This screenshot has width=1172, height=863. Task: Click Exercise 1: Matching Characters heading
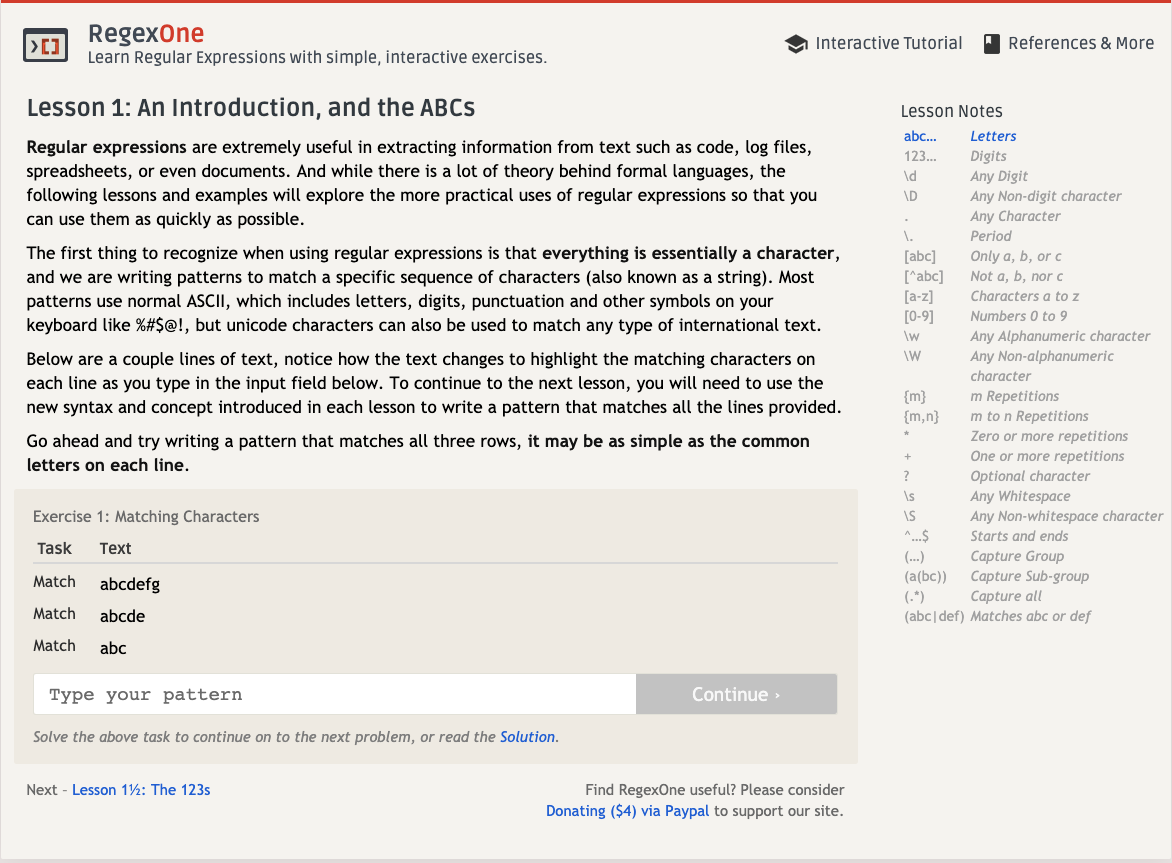(146, 516)
